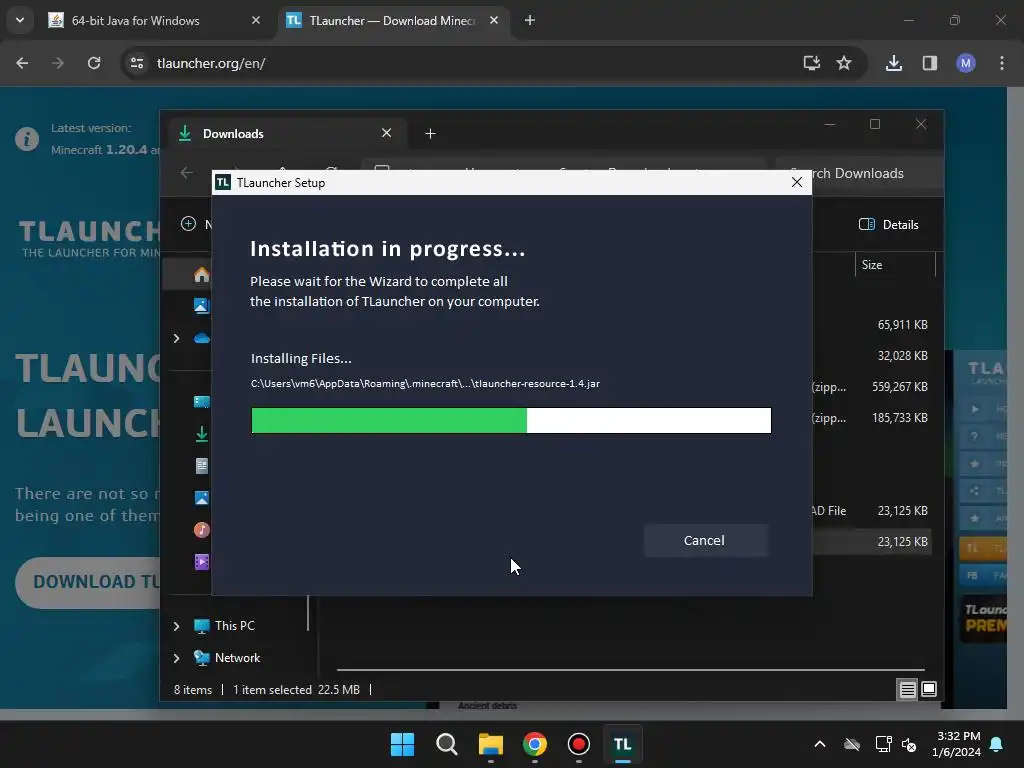Open Chrome profile M avatar
This screenshot has height=768, width=1024.
(966, 63)
